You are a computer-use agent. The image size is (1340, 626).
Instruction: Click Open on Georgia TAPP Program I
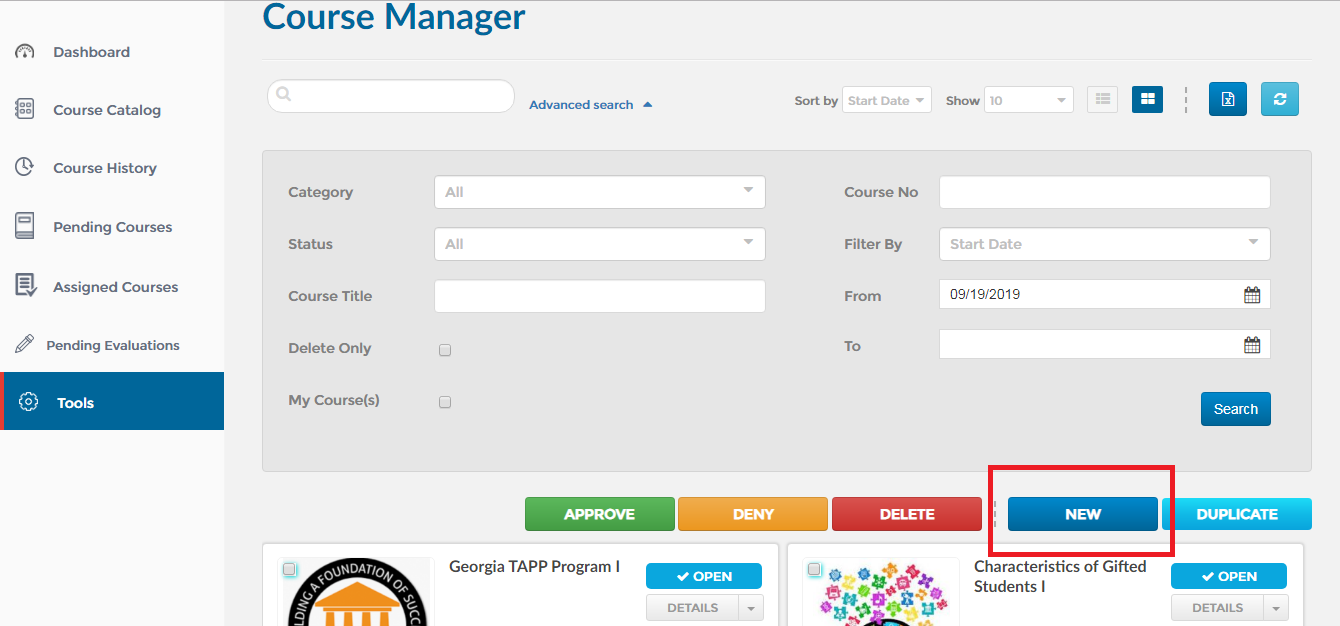click(x=704, y=576)
